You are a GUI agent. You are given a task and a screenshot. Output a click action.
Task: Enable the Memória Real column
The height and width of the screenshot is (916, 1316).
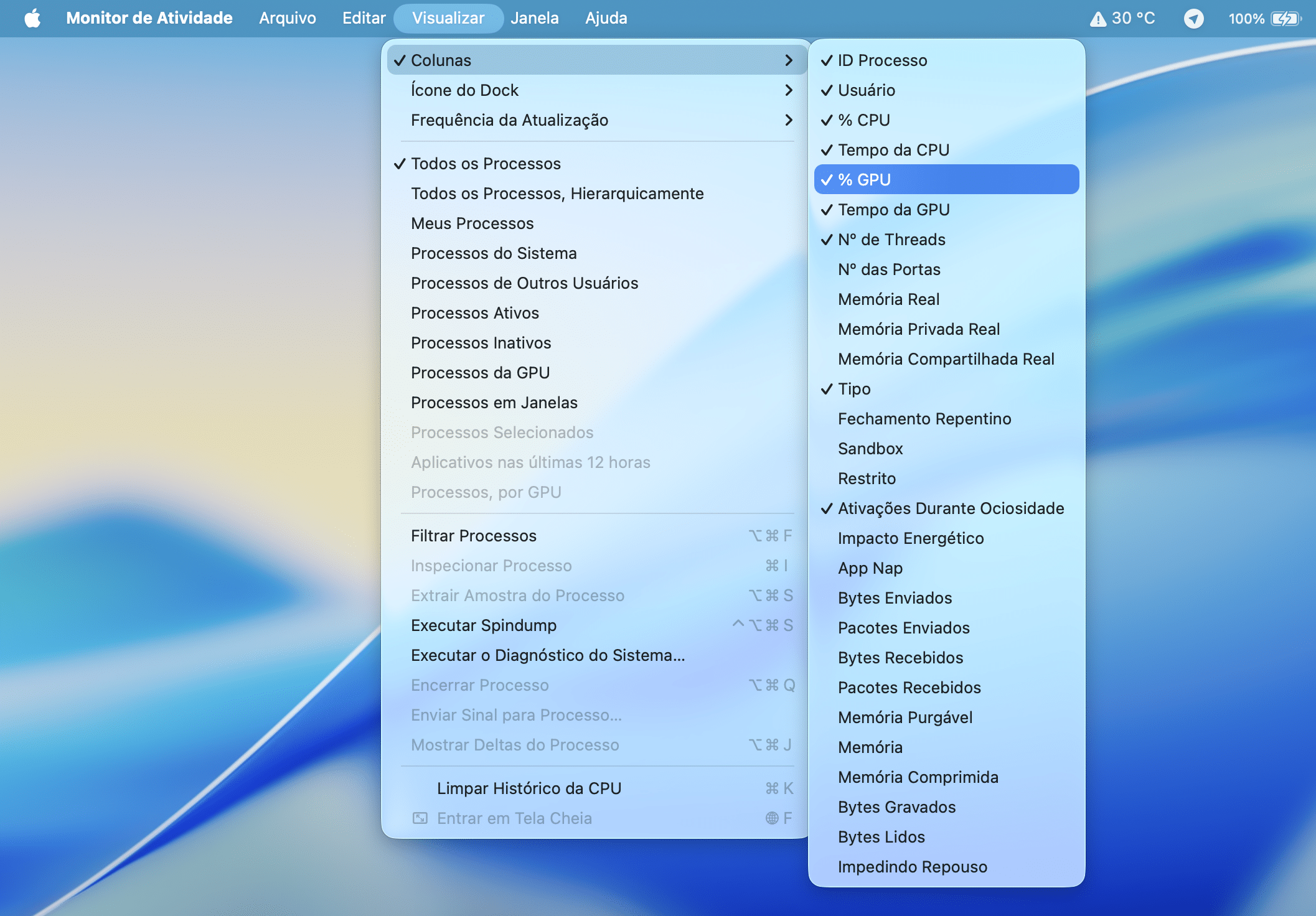888,299
